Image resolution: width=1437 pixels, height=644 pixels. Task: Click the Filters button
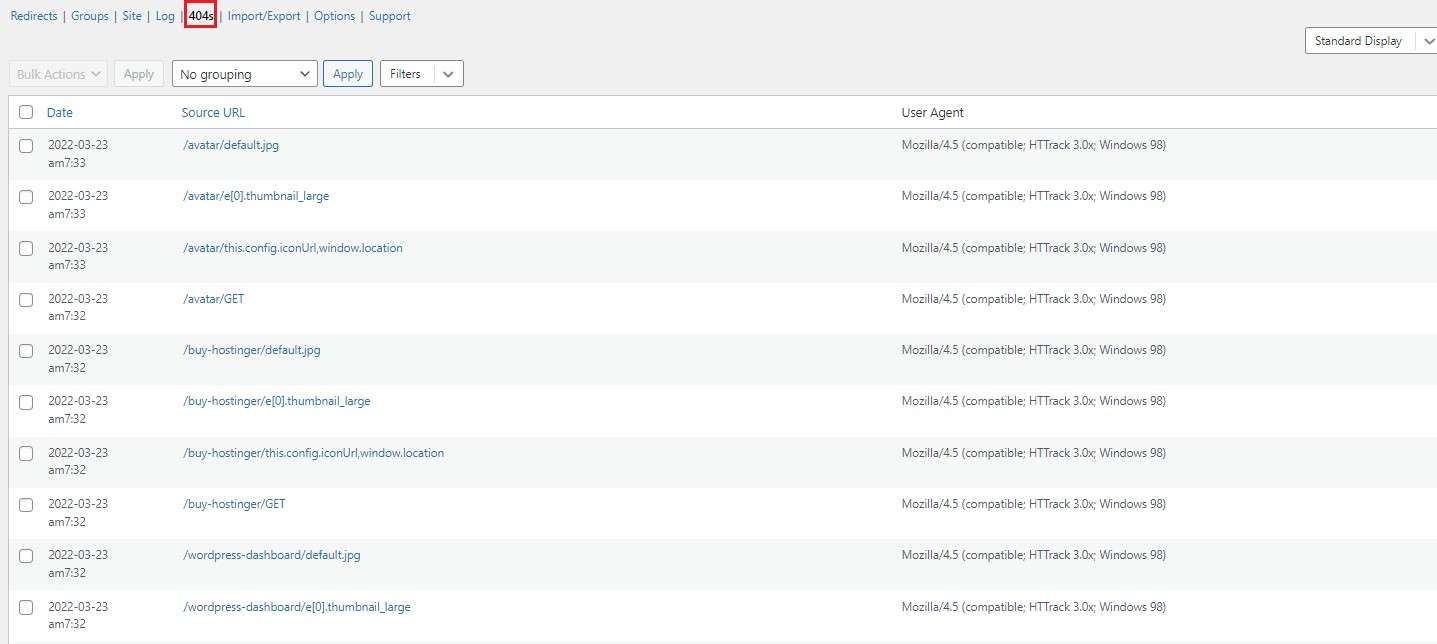(x=406, y=74)
